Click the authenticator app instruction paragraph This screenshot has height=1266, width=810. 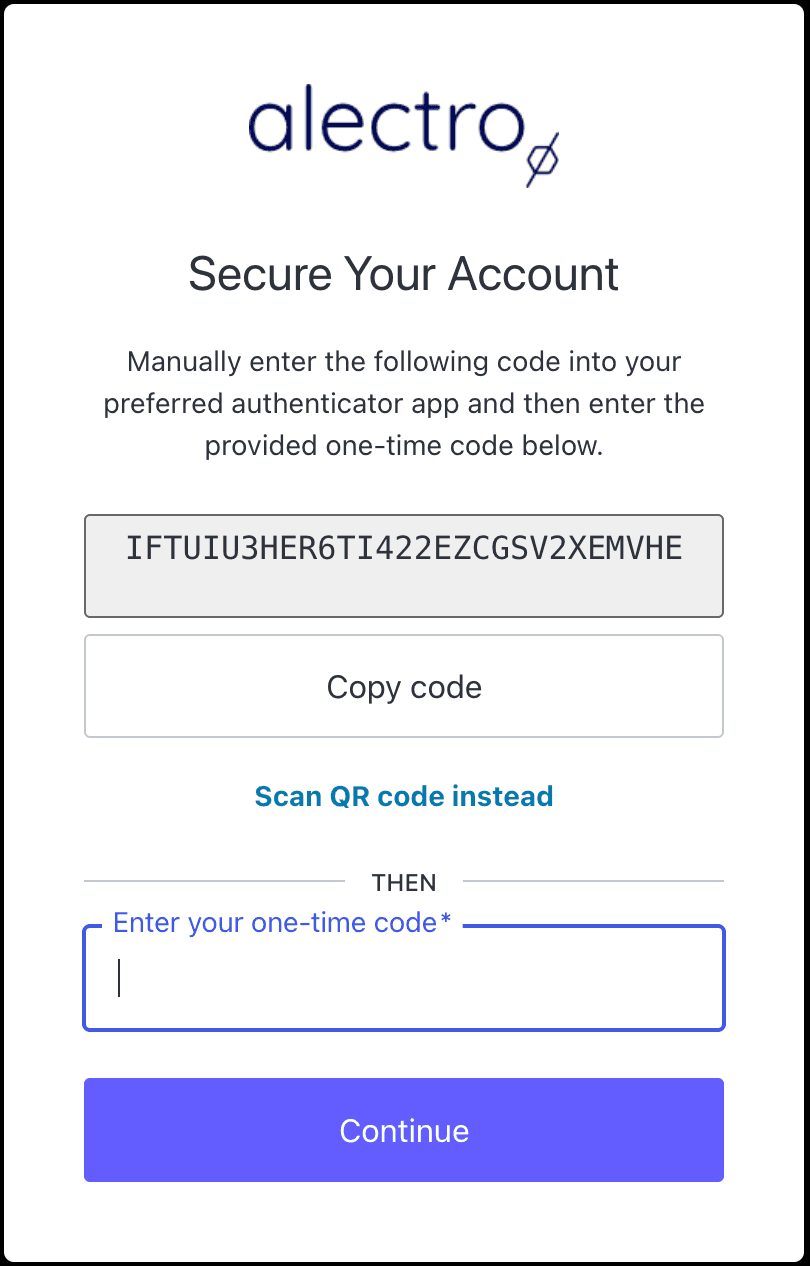404,403
